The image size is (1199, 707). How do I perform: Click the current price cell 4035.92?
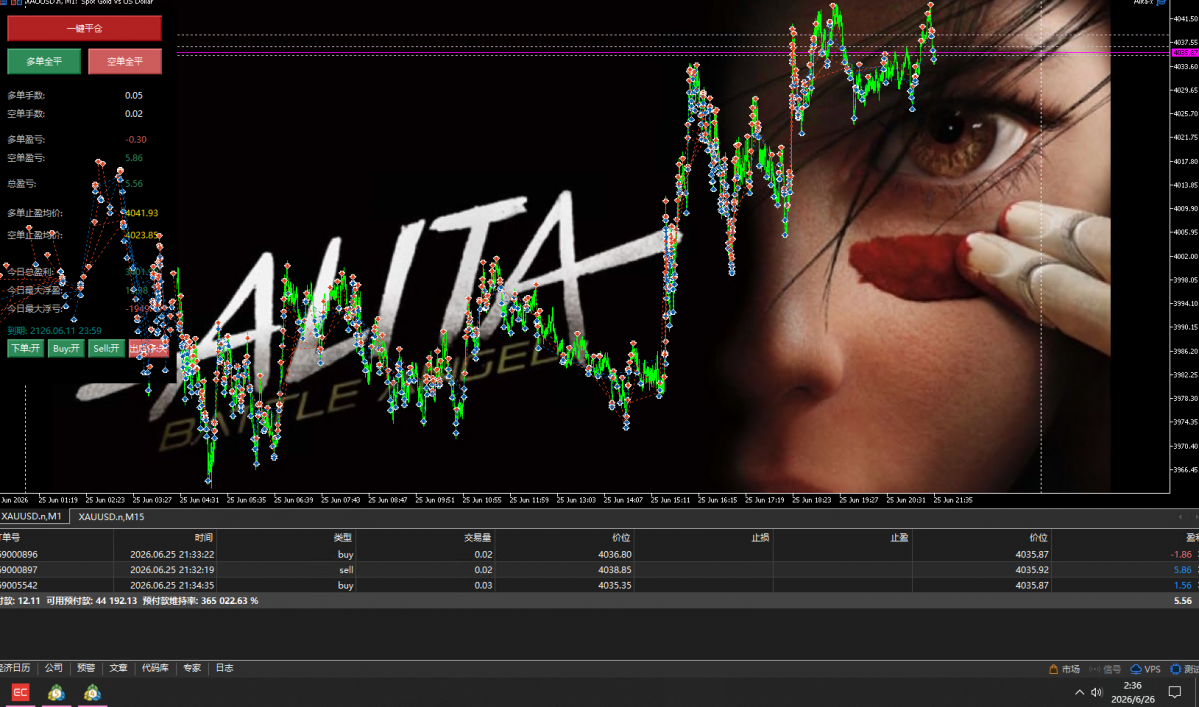point(1032,569)
